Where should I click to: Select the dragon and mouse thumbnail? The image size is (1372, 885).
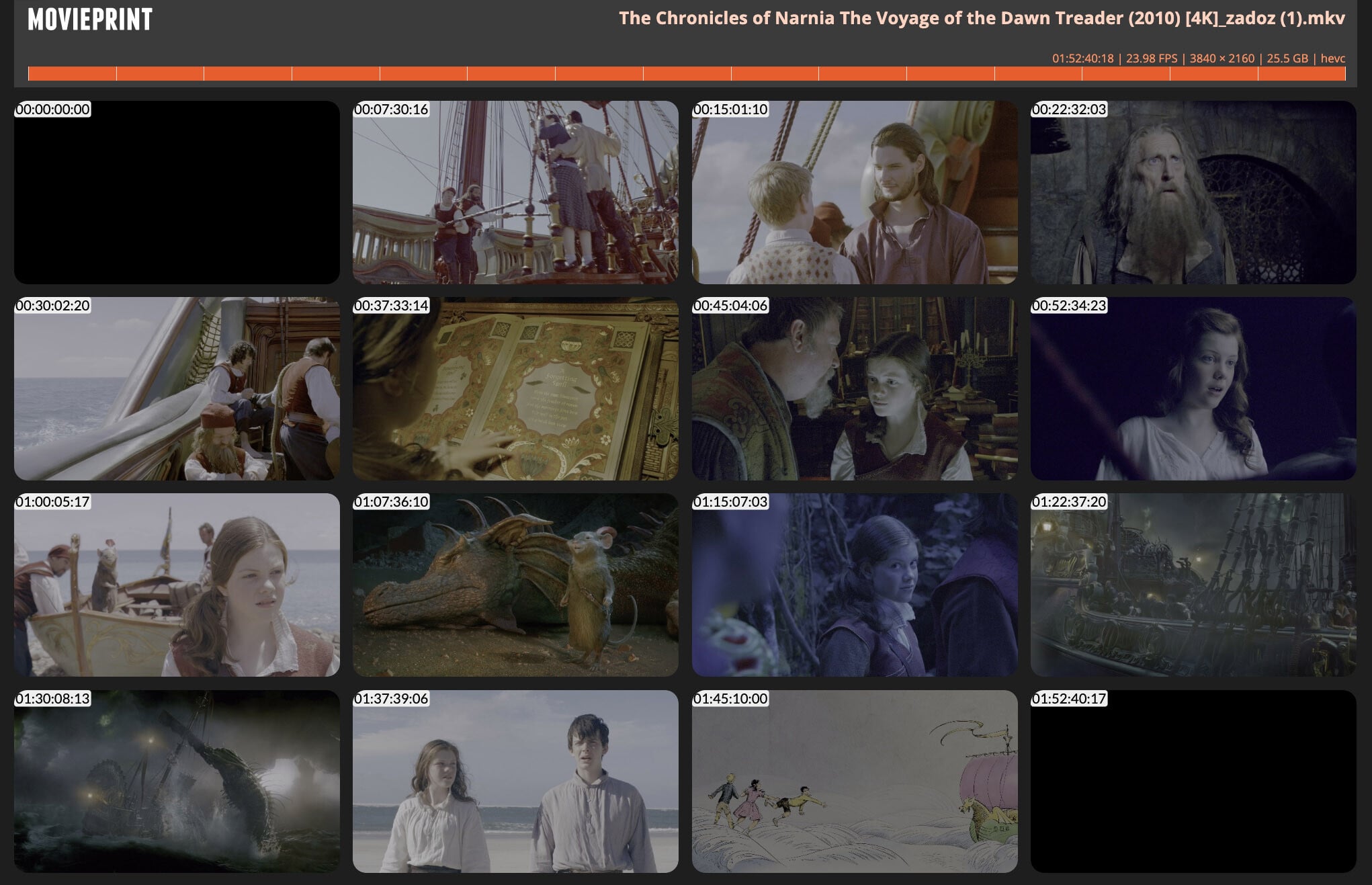click(x=515, y=585)
